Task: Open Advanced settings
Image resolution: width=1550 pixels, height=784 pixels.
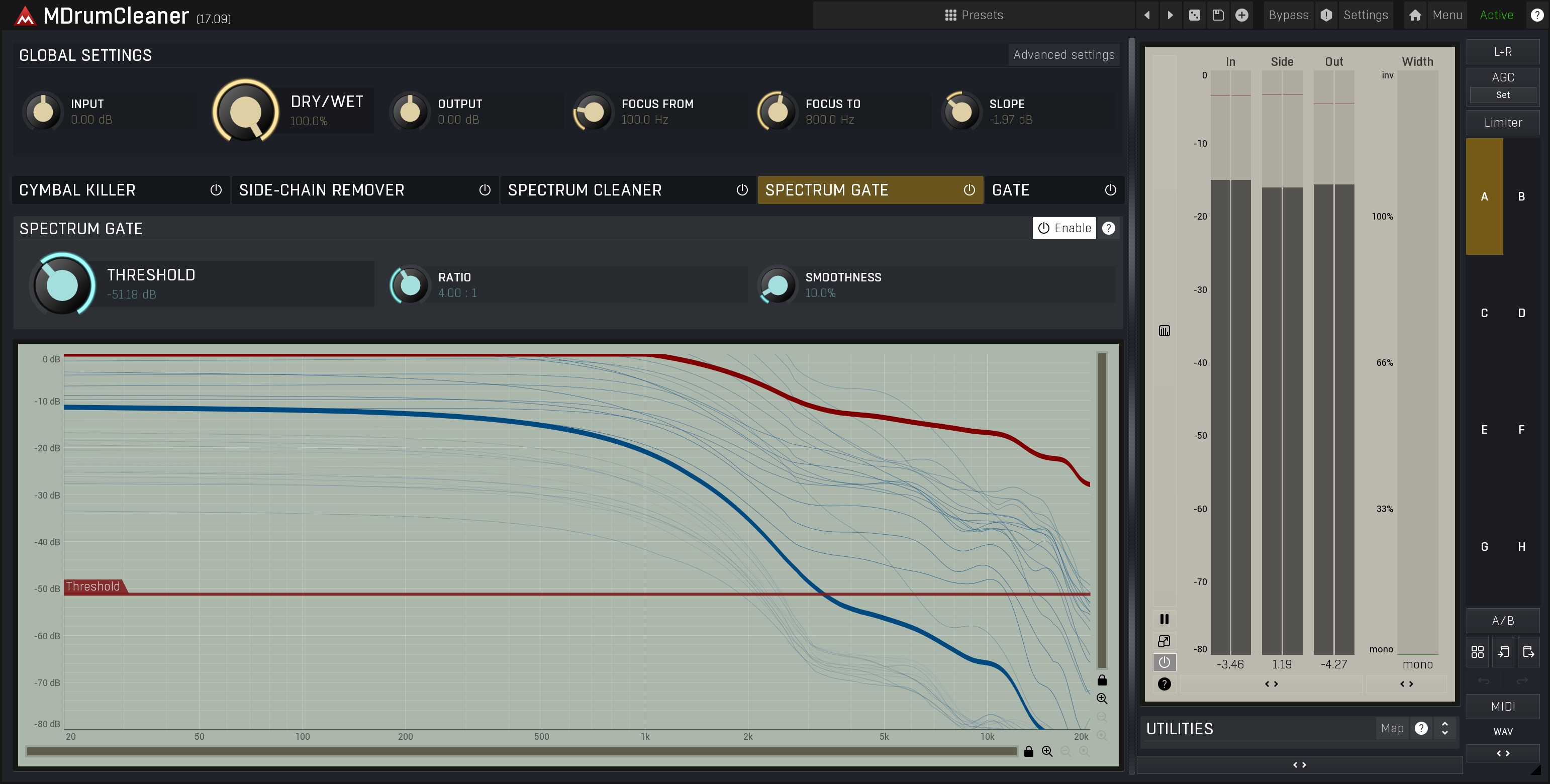Action: (1064, 55)
